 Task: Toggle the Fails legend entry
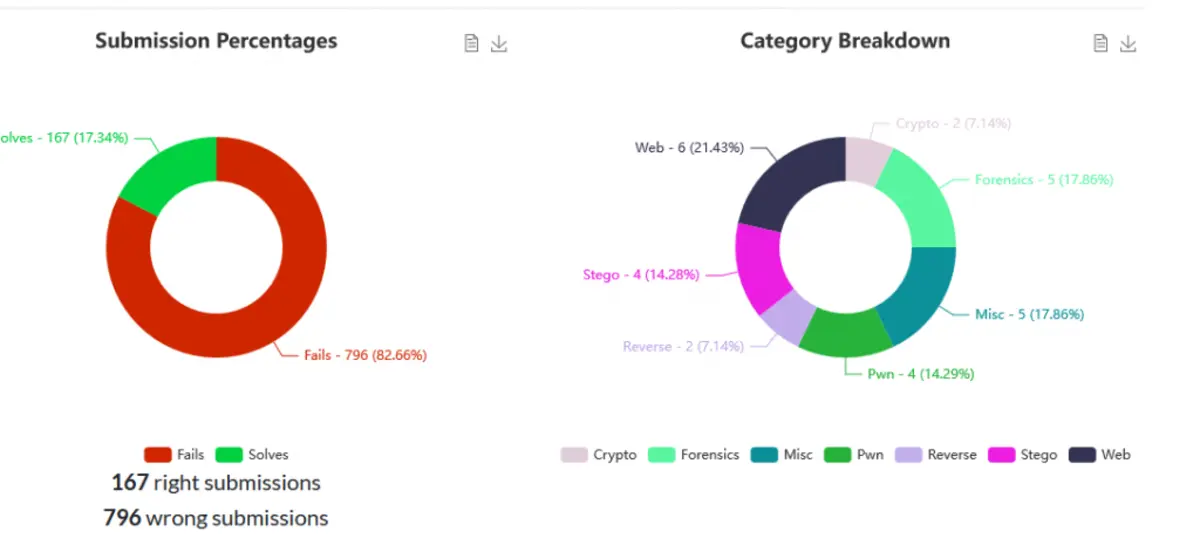[x=174, y=454]
